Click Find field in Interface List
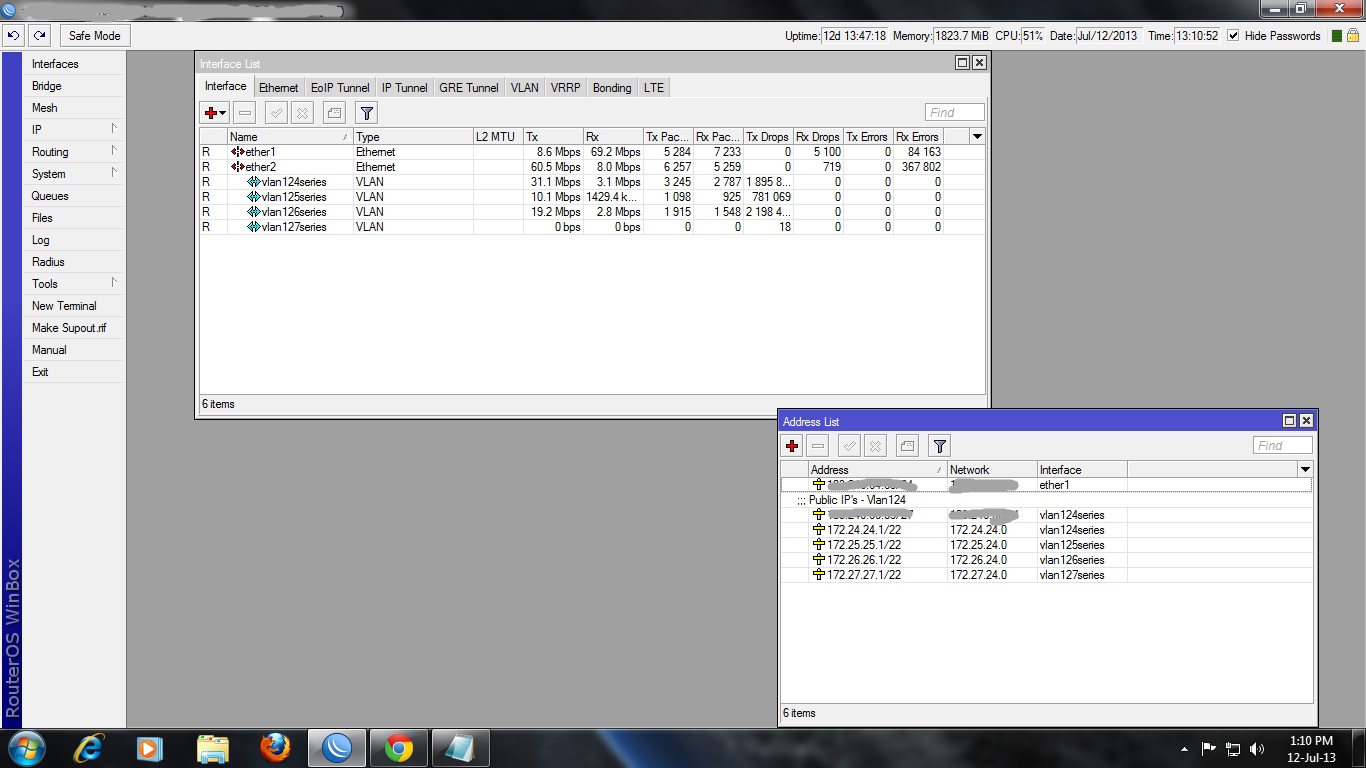1366x768 pixels. point(955,113)
